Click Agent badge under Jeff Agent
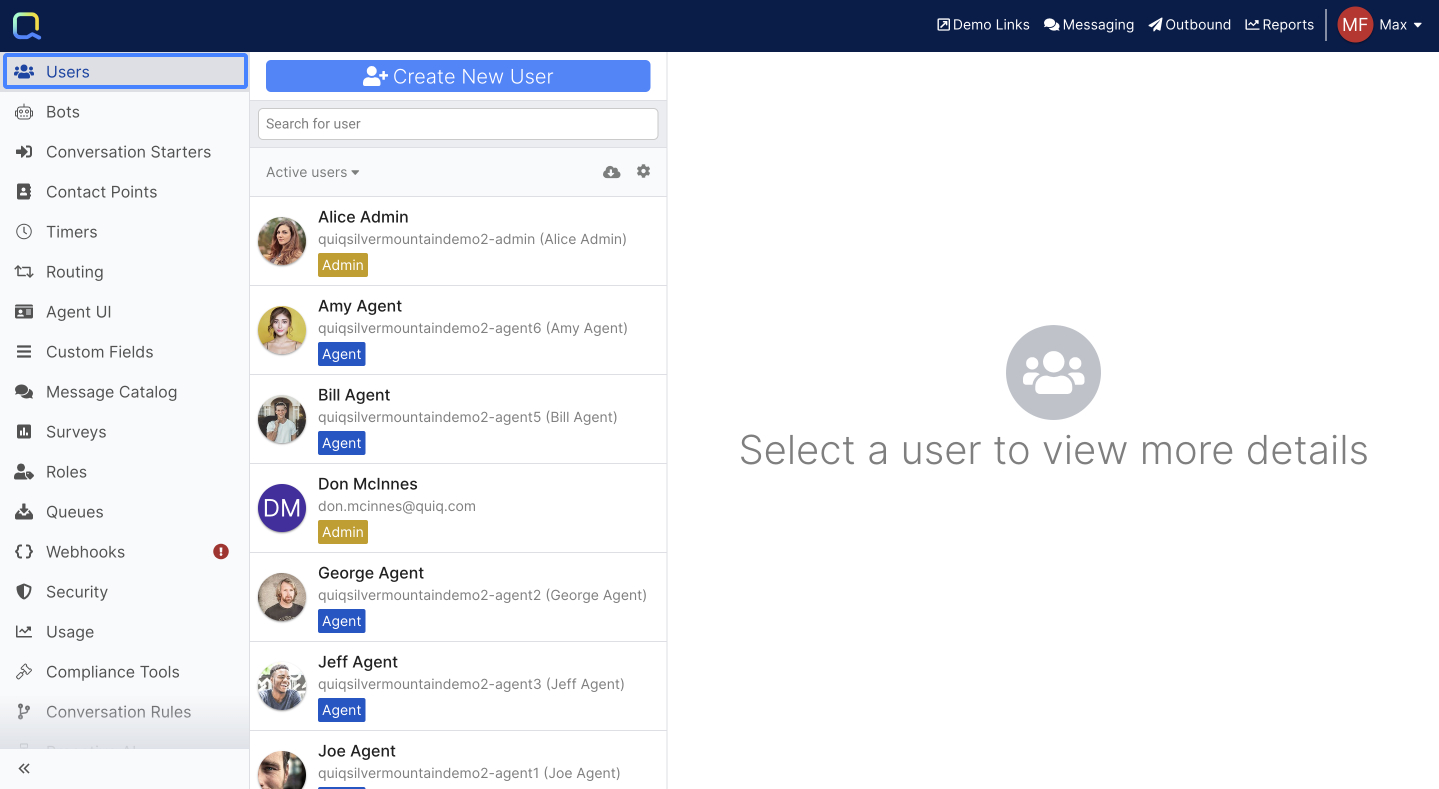The height and width of the screenshot is (789, 1439). 342,710
